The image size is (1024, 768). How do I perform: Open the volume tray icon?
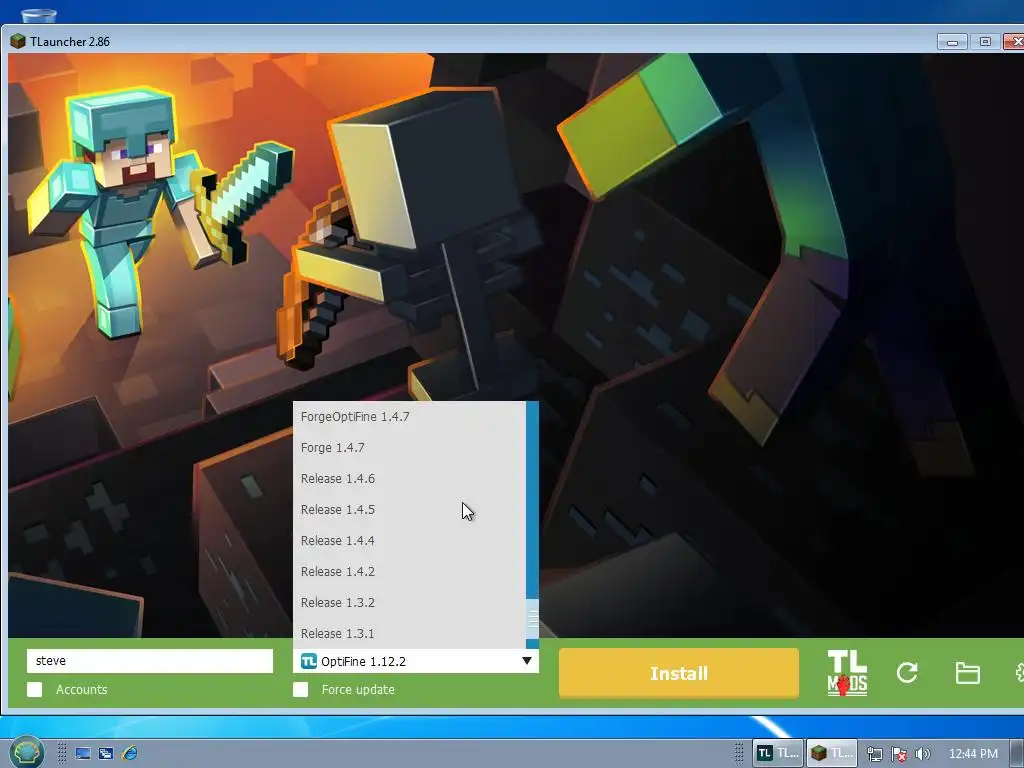click(x=922, y=754)
